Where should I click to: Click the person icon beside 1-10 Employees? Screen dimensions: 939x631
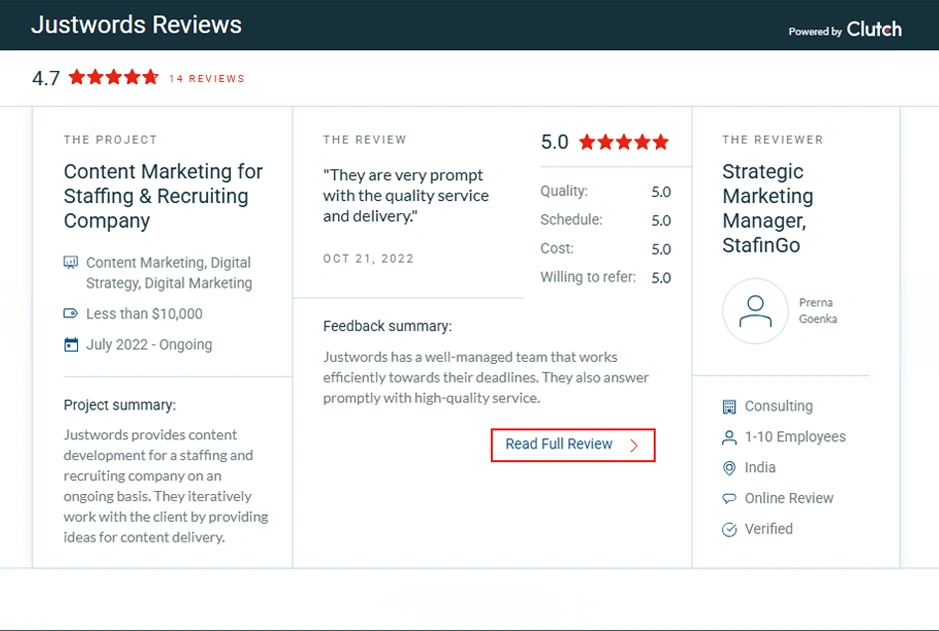coord(729,438)
